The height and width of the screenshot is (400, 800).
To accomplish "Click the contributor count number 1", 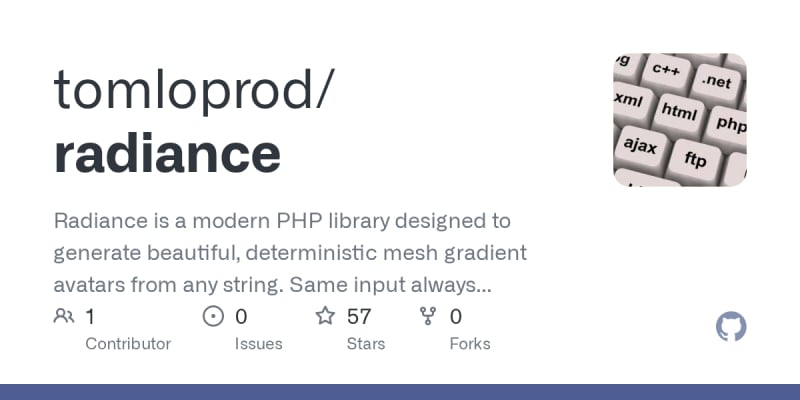I will 91,317.
